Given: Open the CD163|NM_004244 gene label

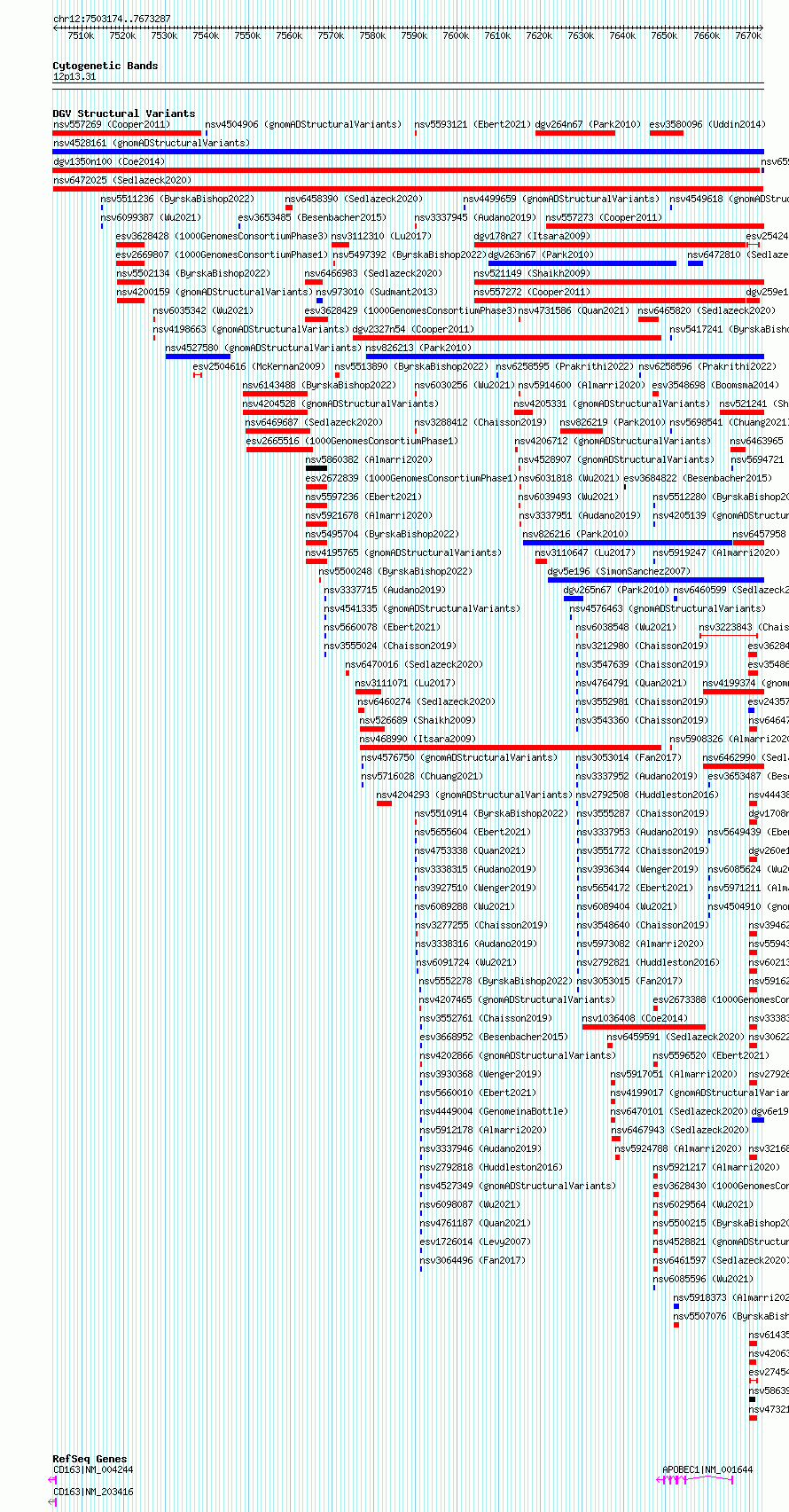Looking at the screenshot, I should 93,1469.
